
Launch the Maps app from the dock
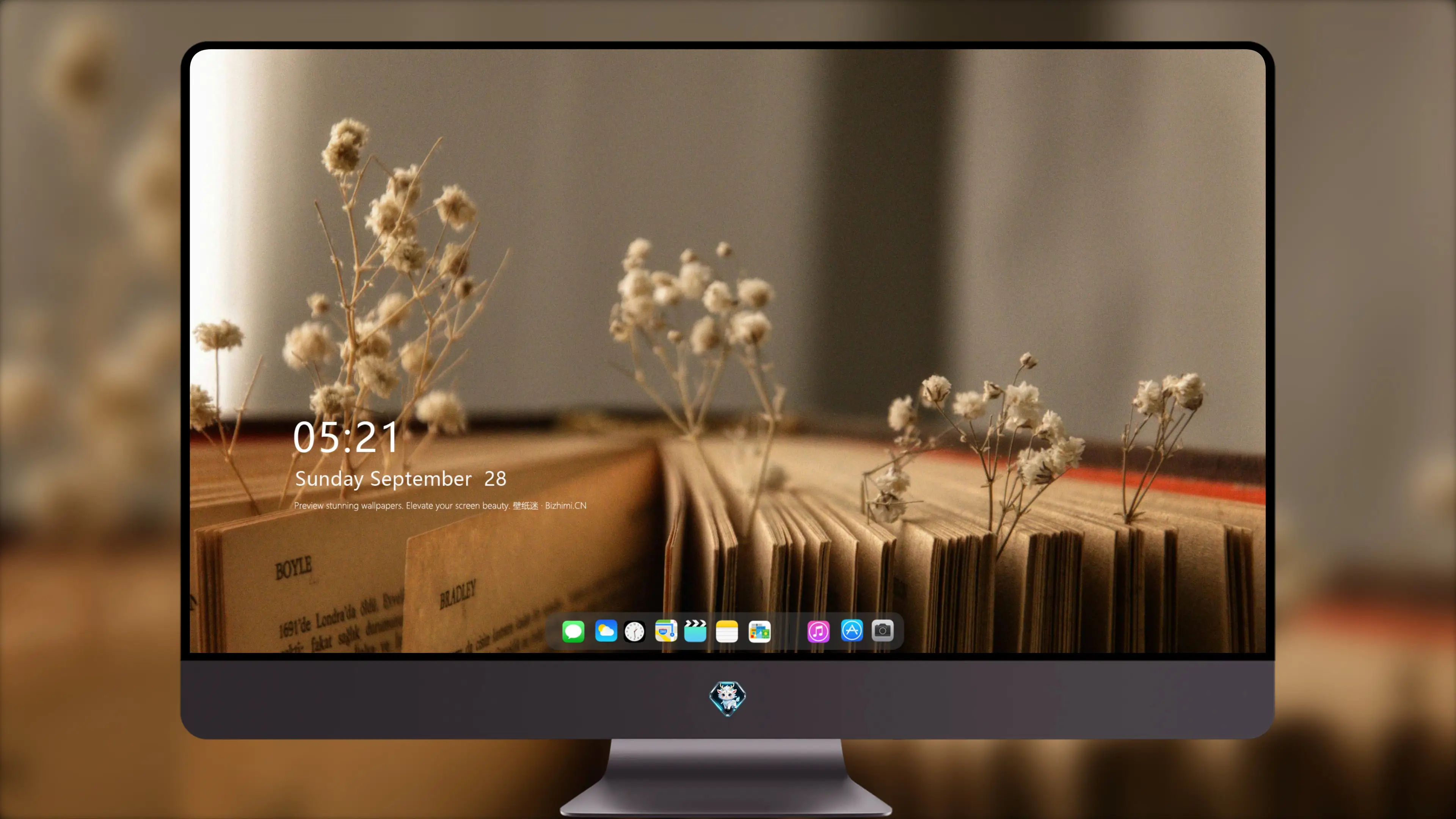click(x=666, y=631)
